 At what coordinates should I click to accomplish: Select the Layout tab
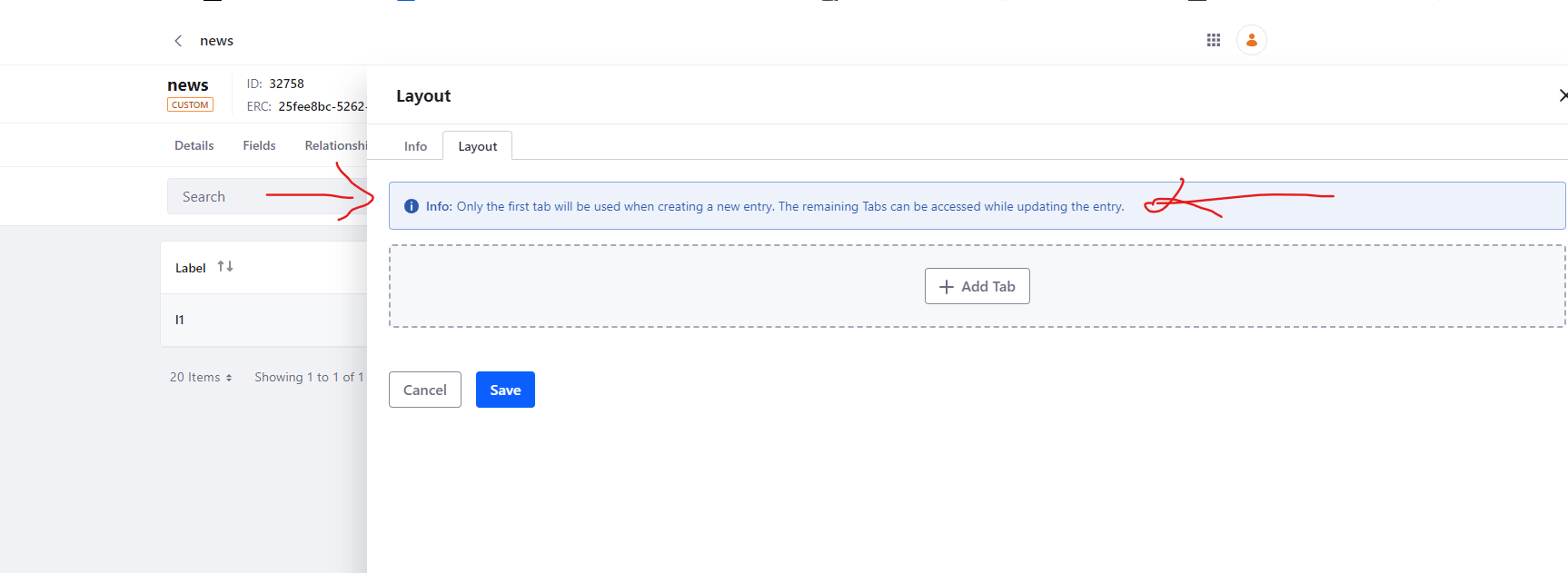coord(478,146)
